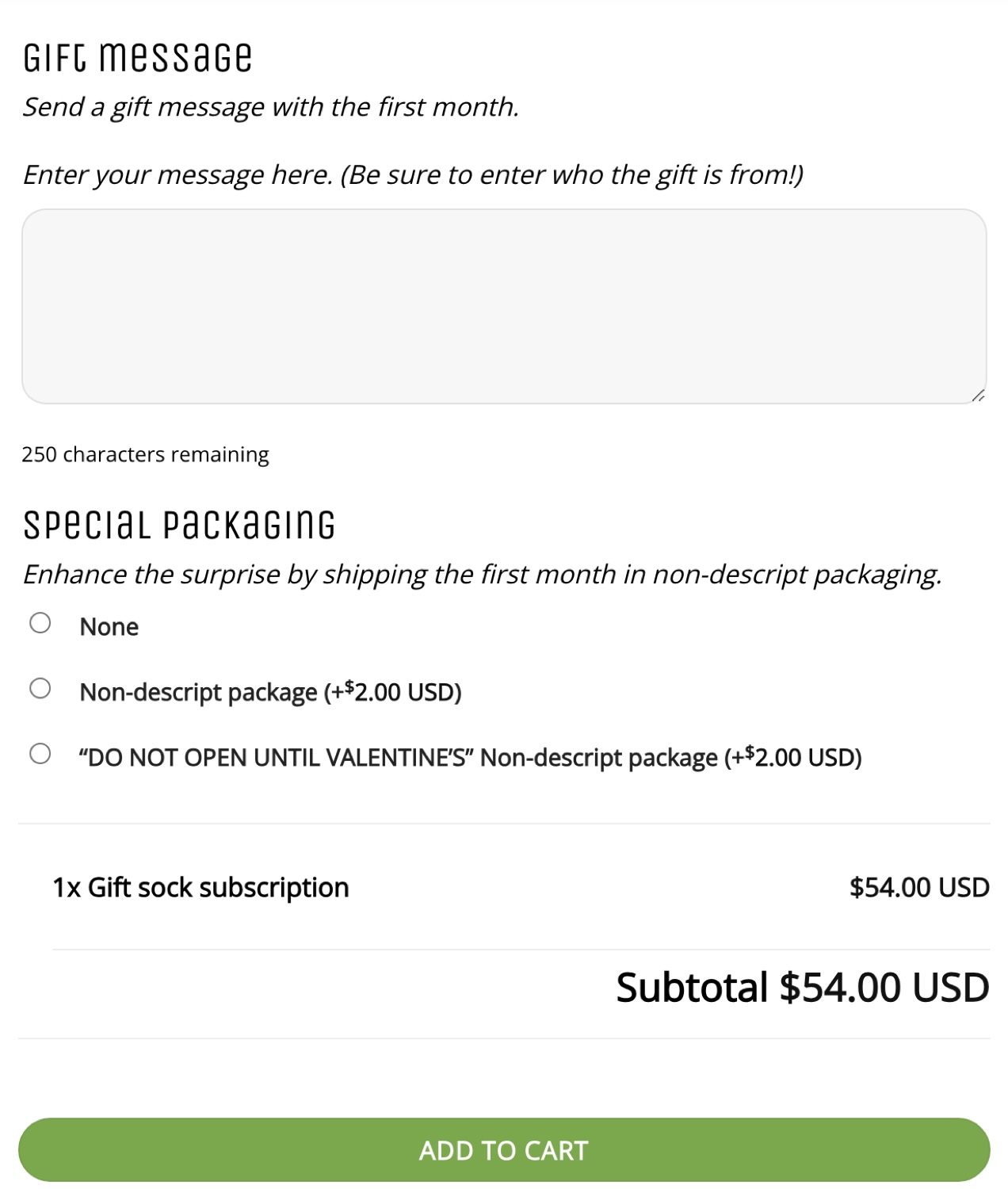Click the "Special Packaging" heading

click(x=179, y=522)
